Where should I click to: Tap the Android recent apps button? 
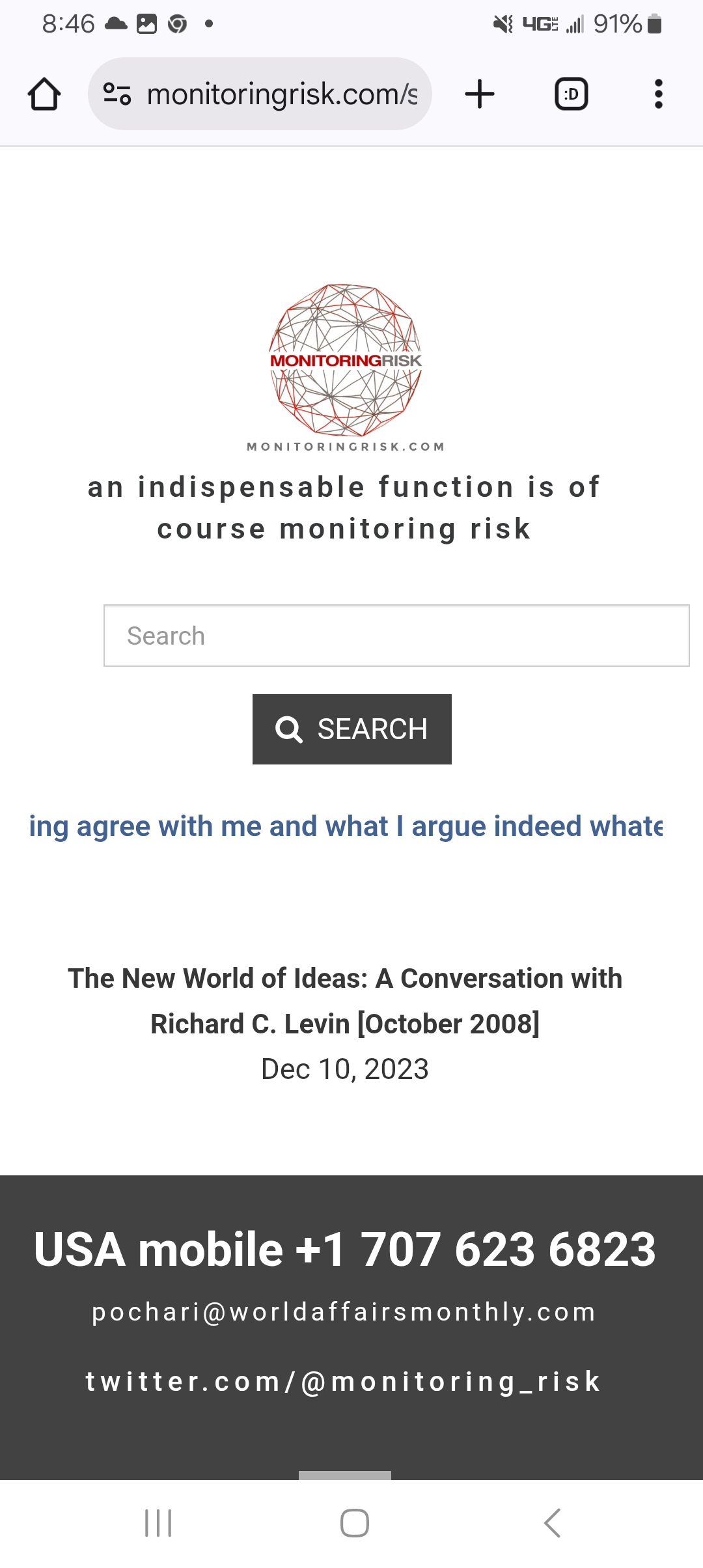point(158,1523)
